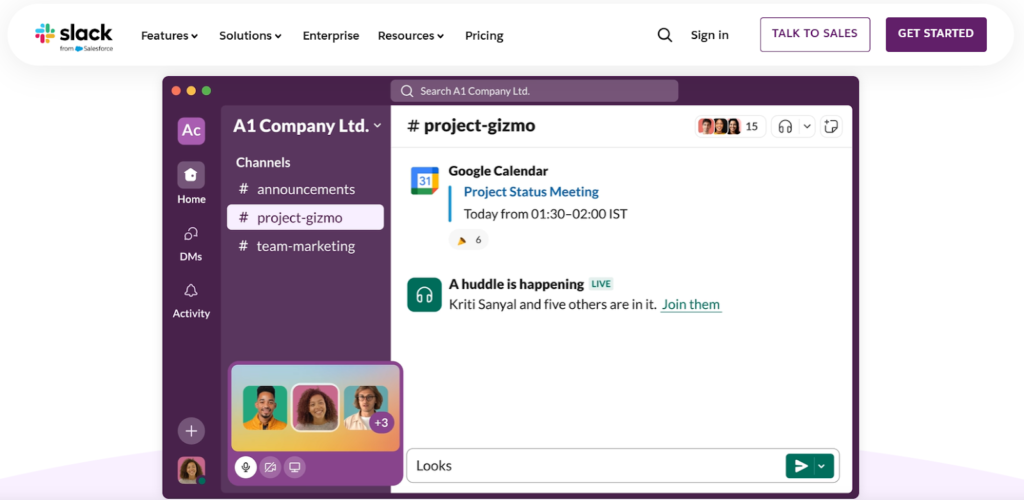Click the LIVE badge on huddle message
This screenshot has height=500, width=1024.
pos(601,284)
